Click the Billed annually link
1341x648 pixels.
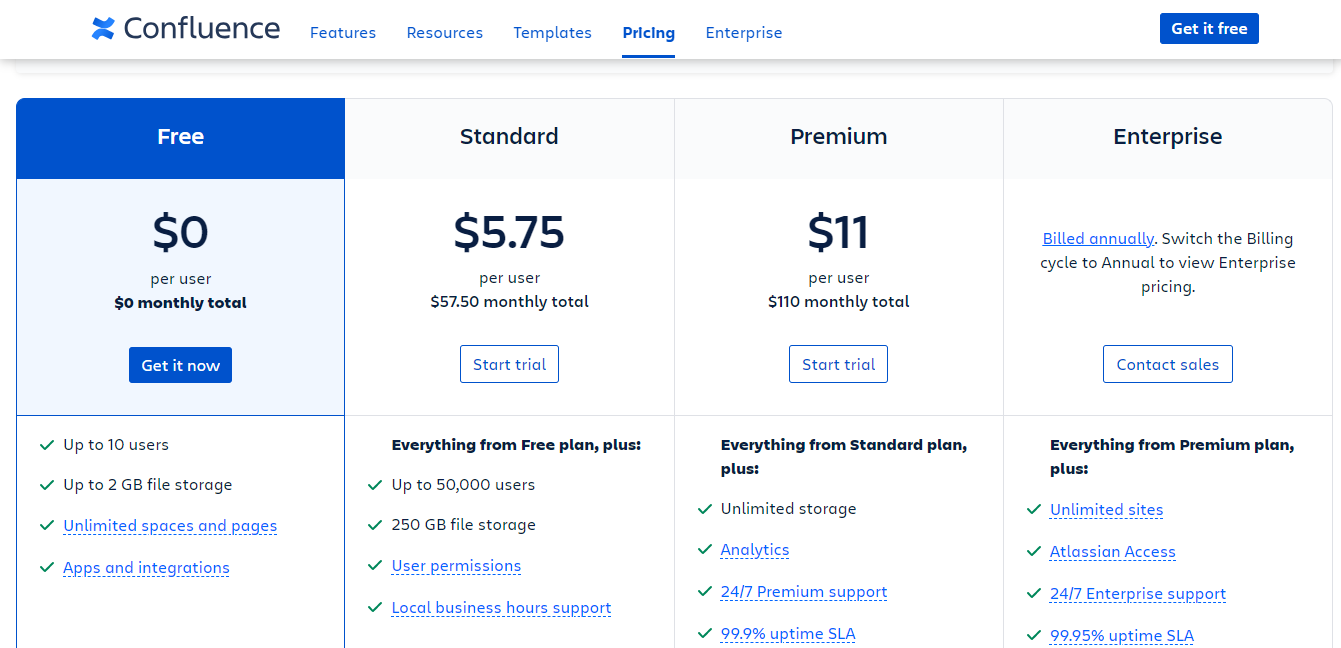pyautogui.click(x=1098, y=239)
